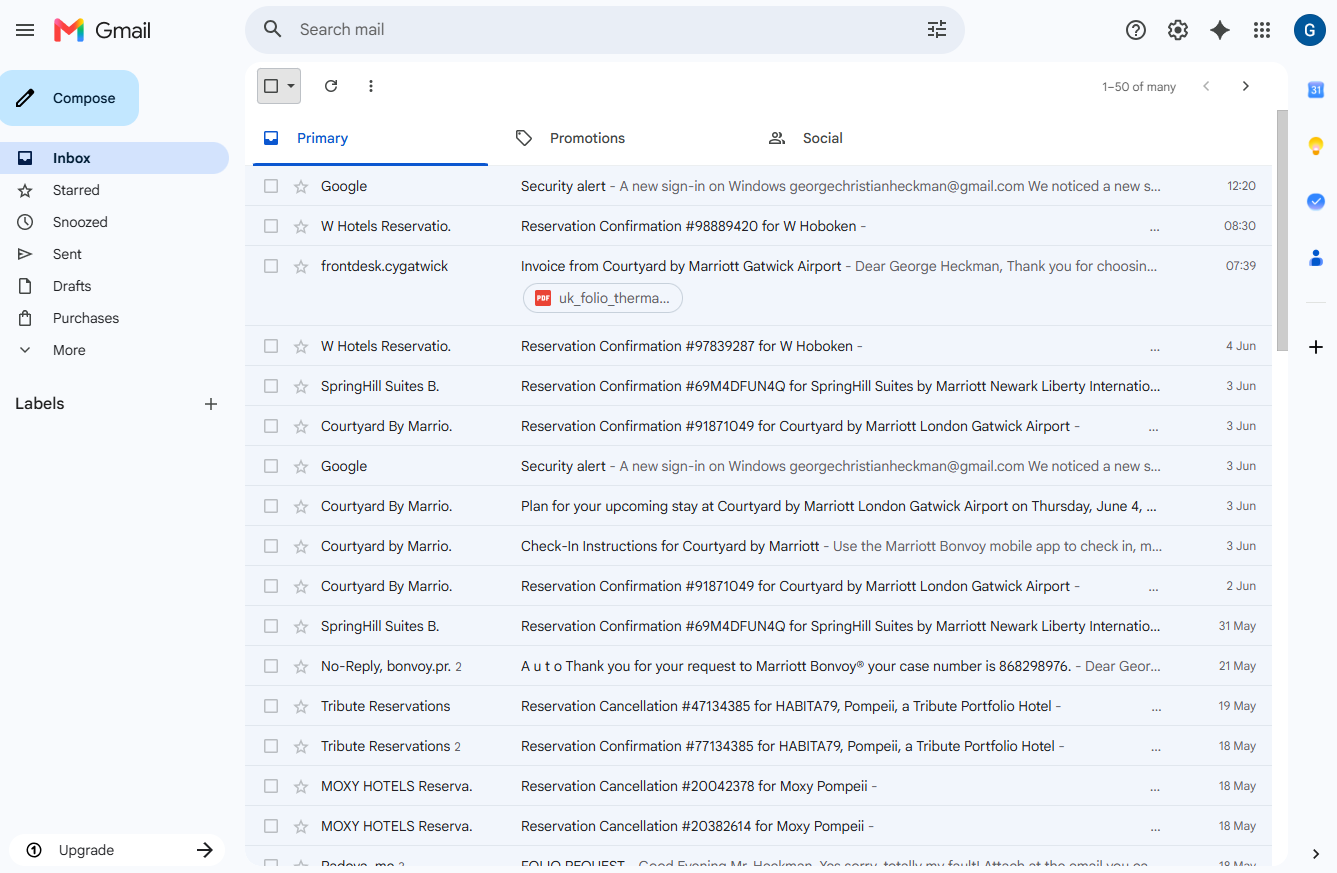Go to the older page of emails
The image size is (1337, 873).
click(1246, 86)
